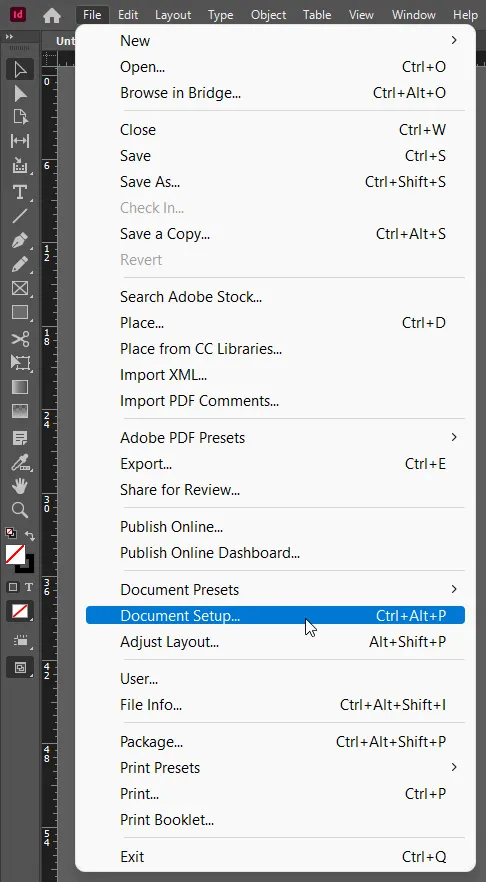Choose Package... menu item
This screenshot has width=486, height=882.
click(x=276, y=742)
